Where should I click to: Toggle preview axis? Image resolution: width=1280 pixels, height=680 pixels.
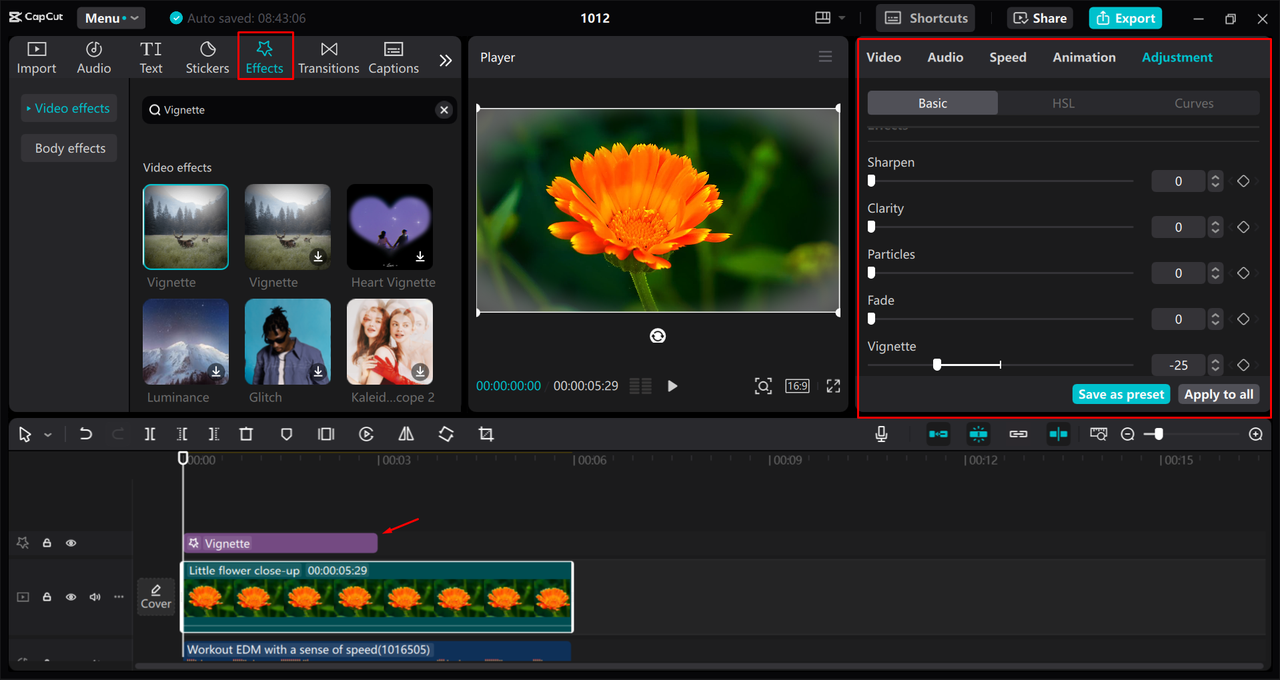click(1058, 434)
